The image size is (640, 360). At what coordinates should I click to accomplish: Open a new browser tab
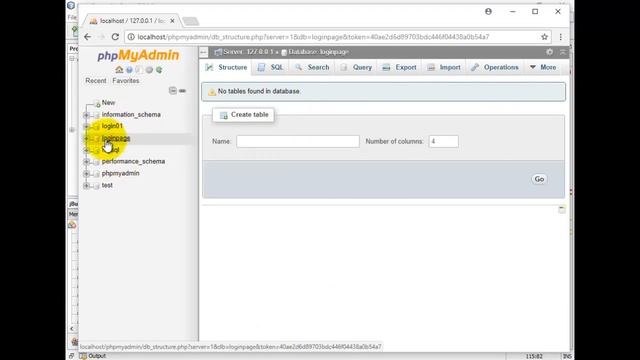tap(190, 21)
